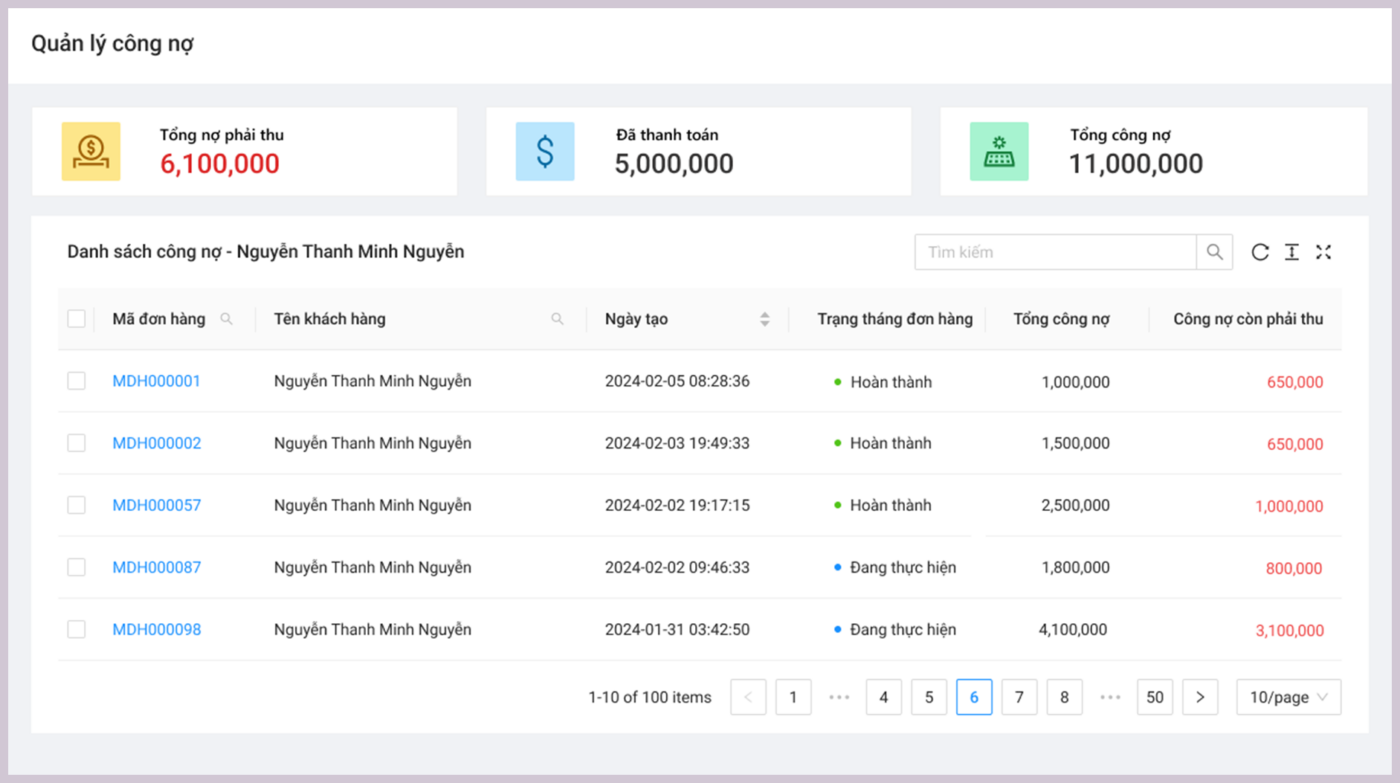The width and height of the screenshot is (1400, 783).
Task: Click the 4,100,000 total debt value
Action: [1073, 629]
